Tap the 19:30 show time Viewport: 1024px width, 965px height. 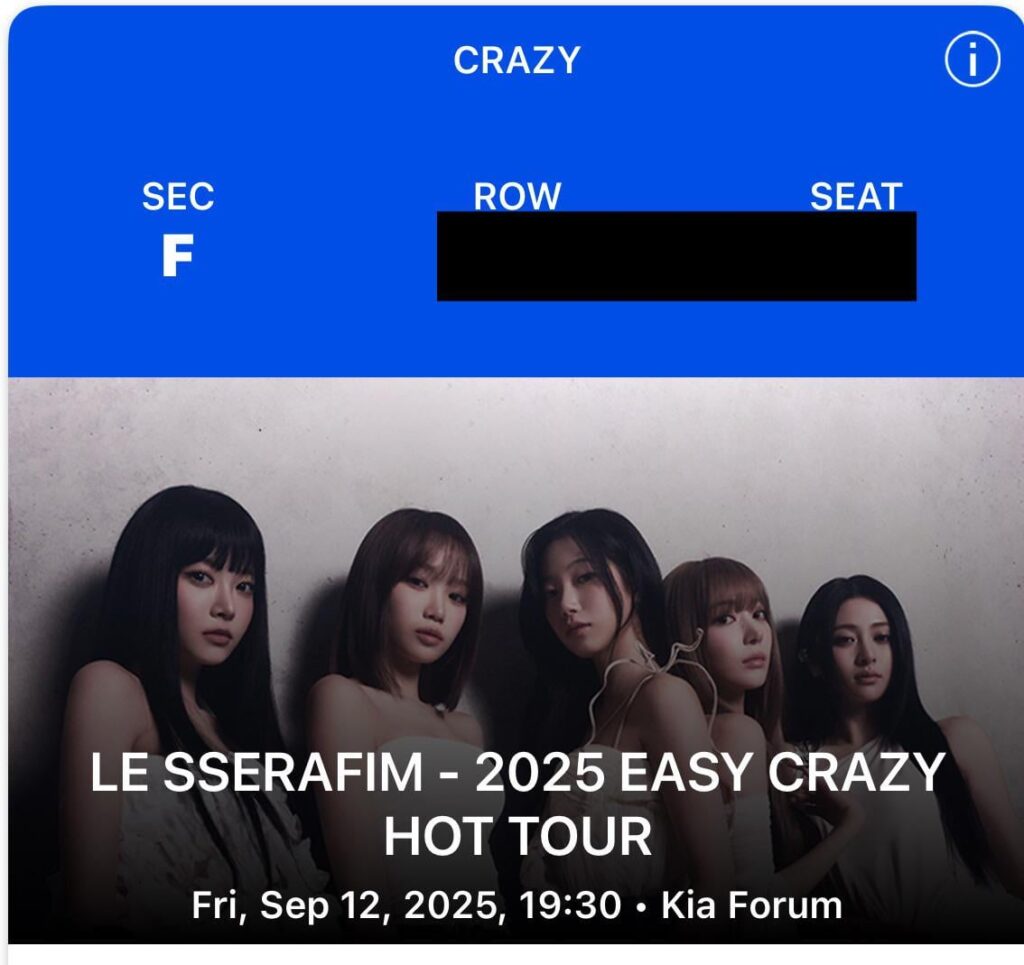[x=570, y=906]
